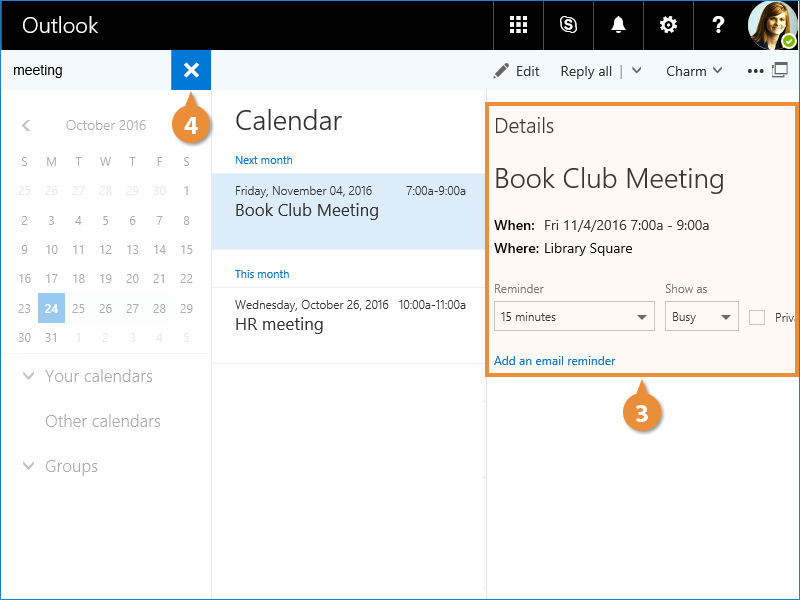
Task: Expand the Charm dropdown menu
Action: coord(693,71)
